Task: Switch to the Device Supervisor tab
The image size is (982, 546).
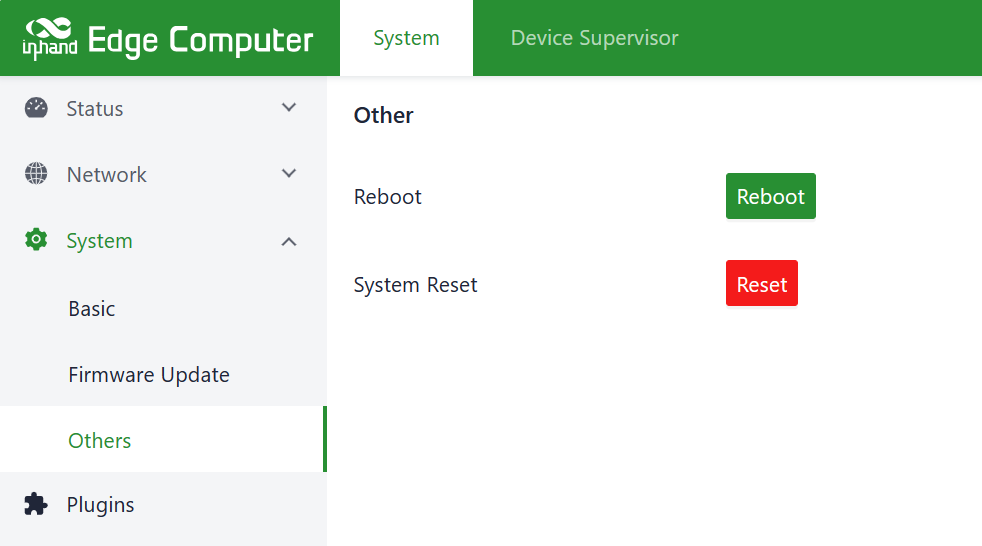Action: (594, 38)
